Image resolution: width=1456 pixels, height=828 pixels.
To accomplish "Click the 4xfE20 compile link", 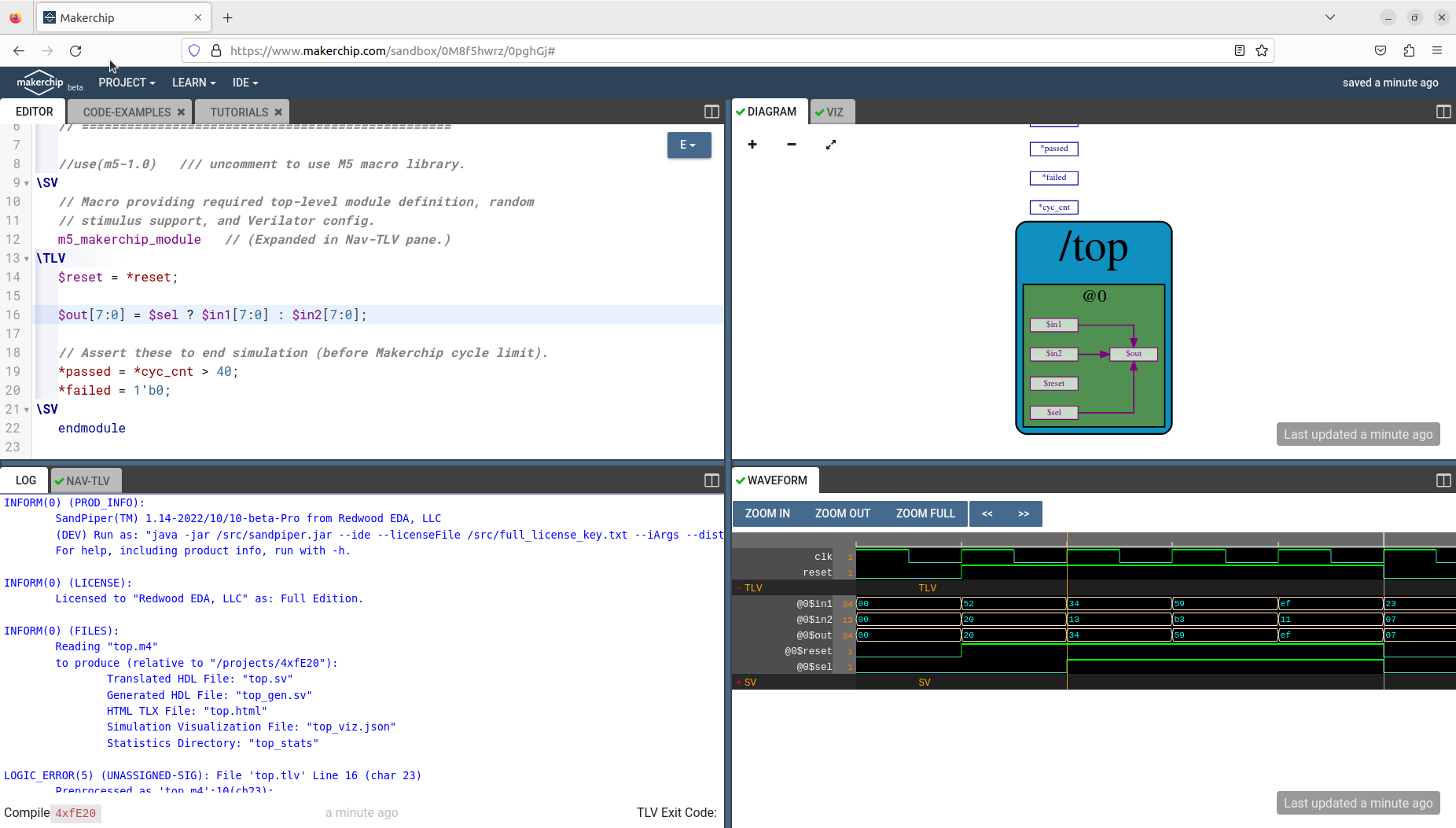I will pyautogui.click(x=75, y=813).
